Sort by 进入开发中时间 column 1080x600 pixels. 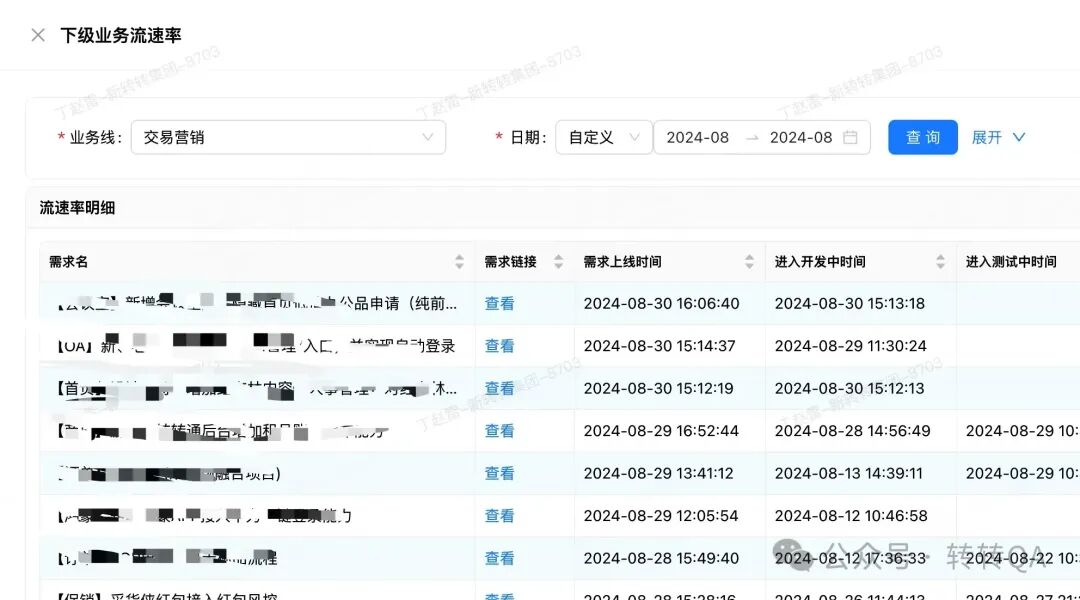pos(940,262)
